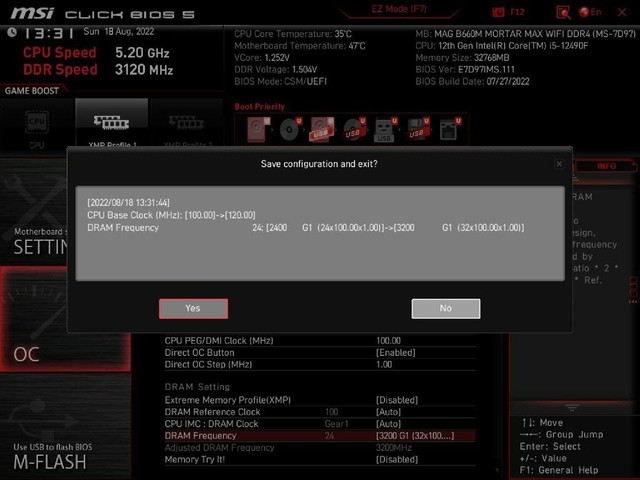Open the Motherboard SETTINGS section
The image size is (640, 480).
[x=33, y=212]
